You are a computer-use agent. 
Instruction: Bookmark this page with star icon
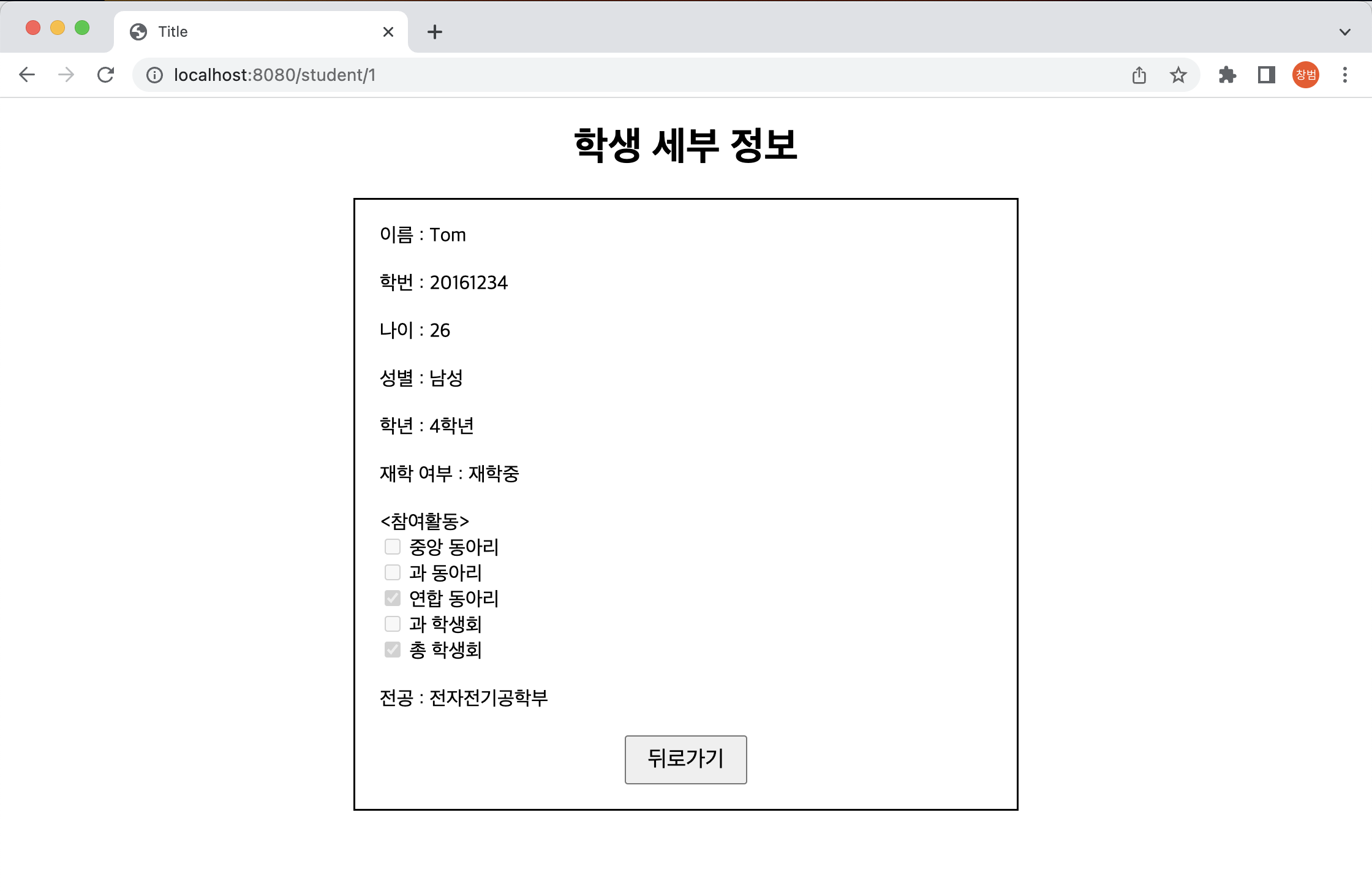pyautogui.click(x=1178, y=75)
